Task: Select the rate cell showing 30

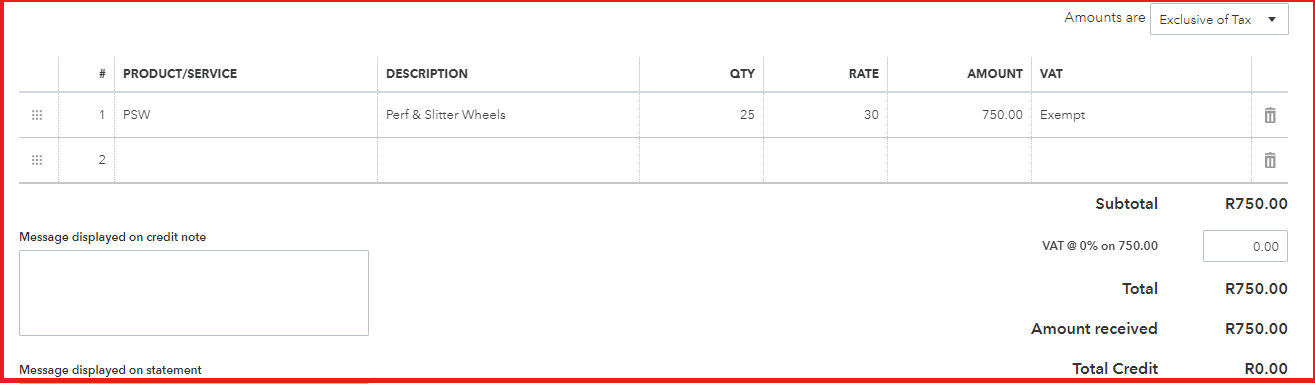Action: (x=825, y=115)
